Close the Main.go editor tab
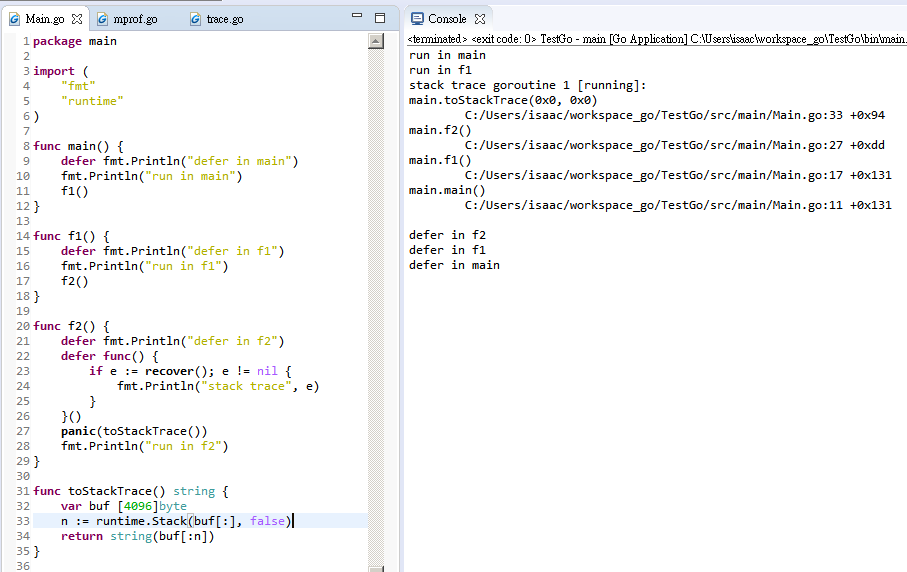Image resolution: width=907 pixels, height=572 pixels. coord(77,19)
